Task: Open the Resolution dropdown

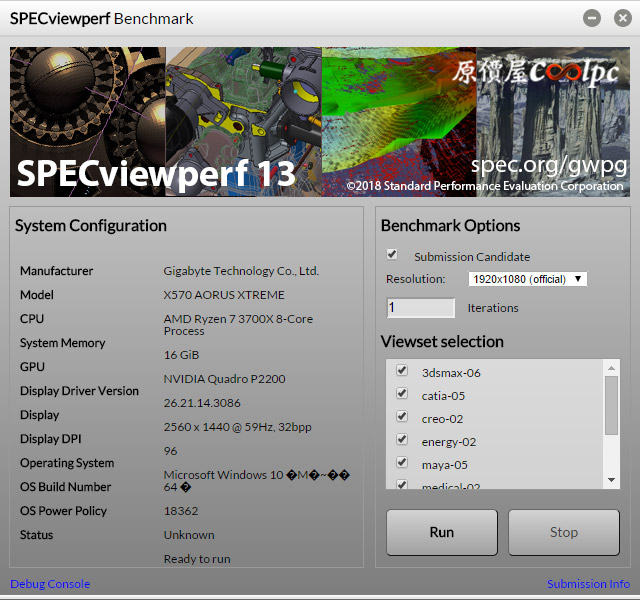Action: click(x=527, y=279)
